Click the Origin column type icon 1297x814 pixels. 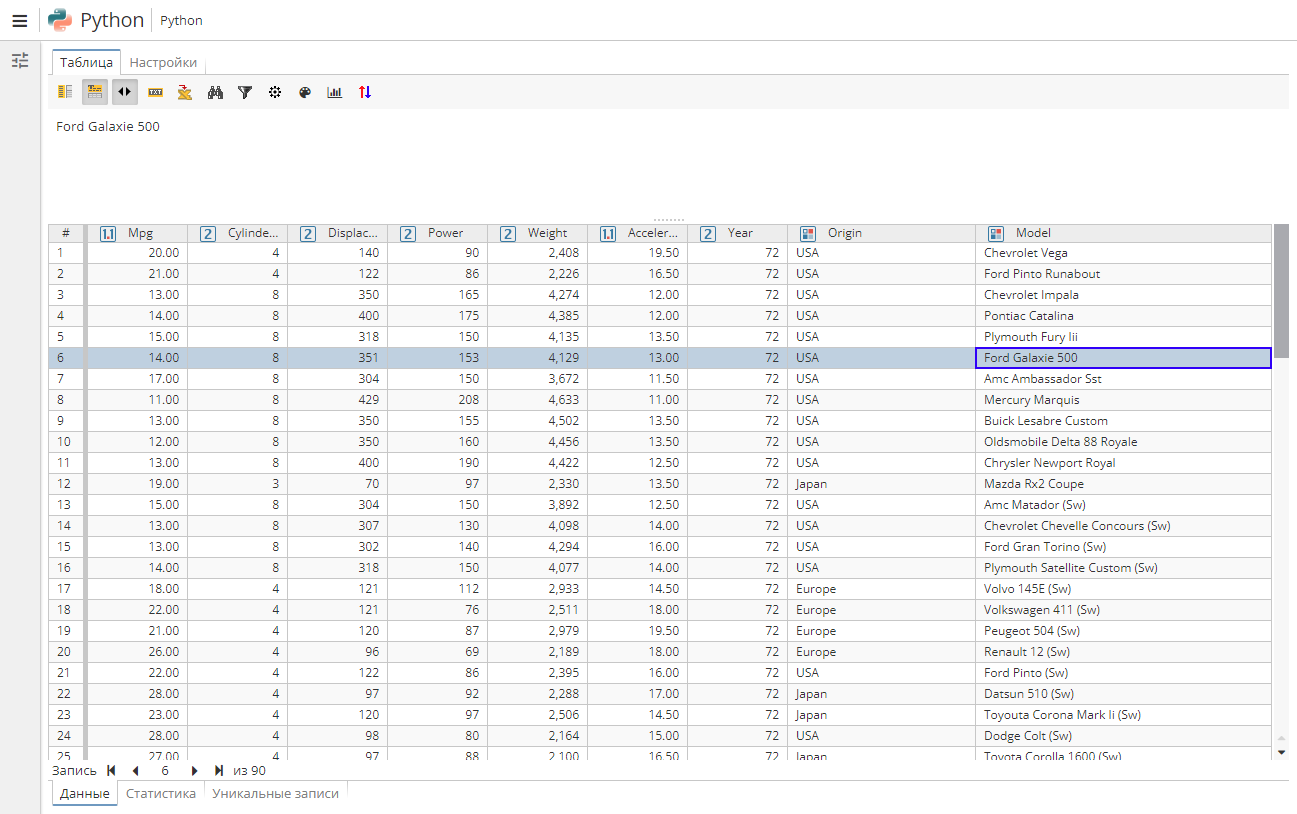coord(808,234)
